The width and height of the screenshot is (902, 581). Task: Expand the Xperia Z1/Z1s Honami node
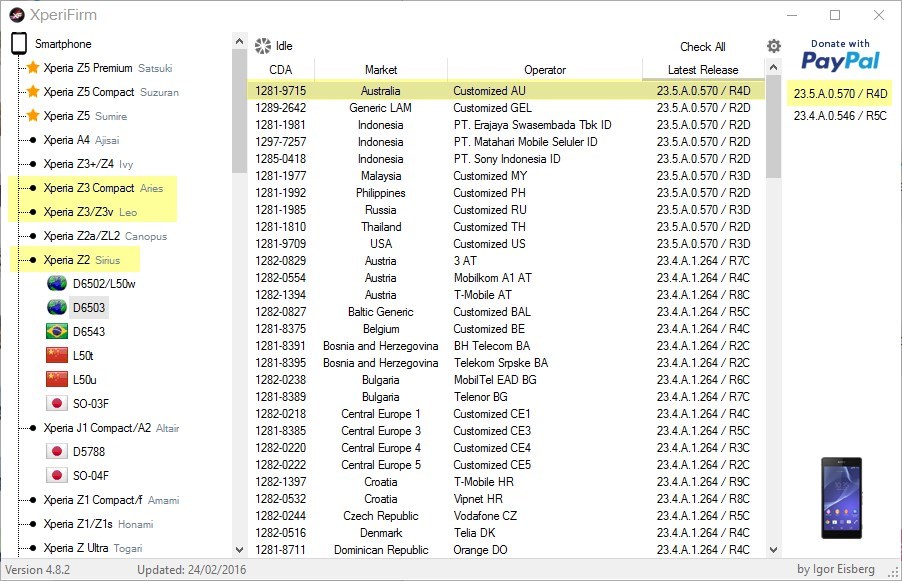pyautogui.click(x=33, y=524)
